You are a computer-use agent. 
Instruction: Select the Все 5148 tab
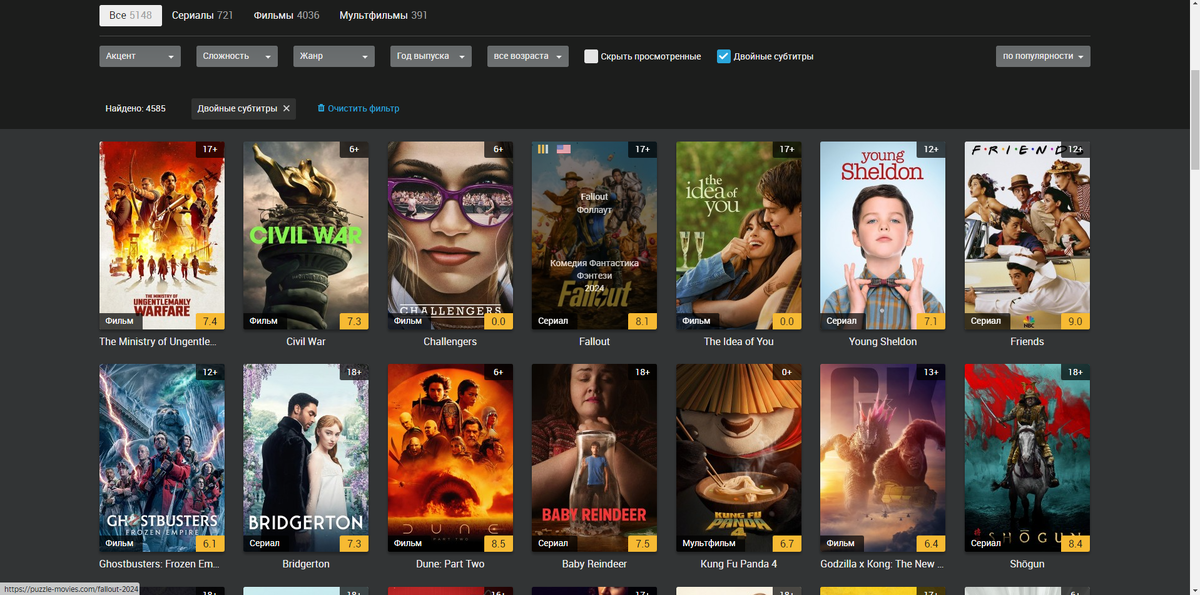point(130,15)
